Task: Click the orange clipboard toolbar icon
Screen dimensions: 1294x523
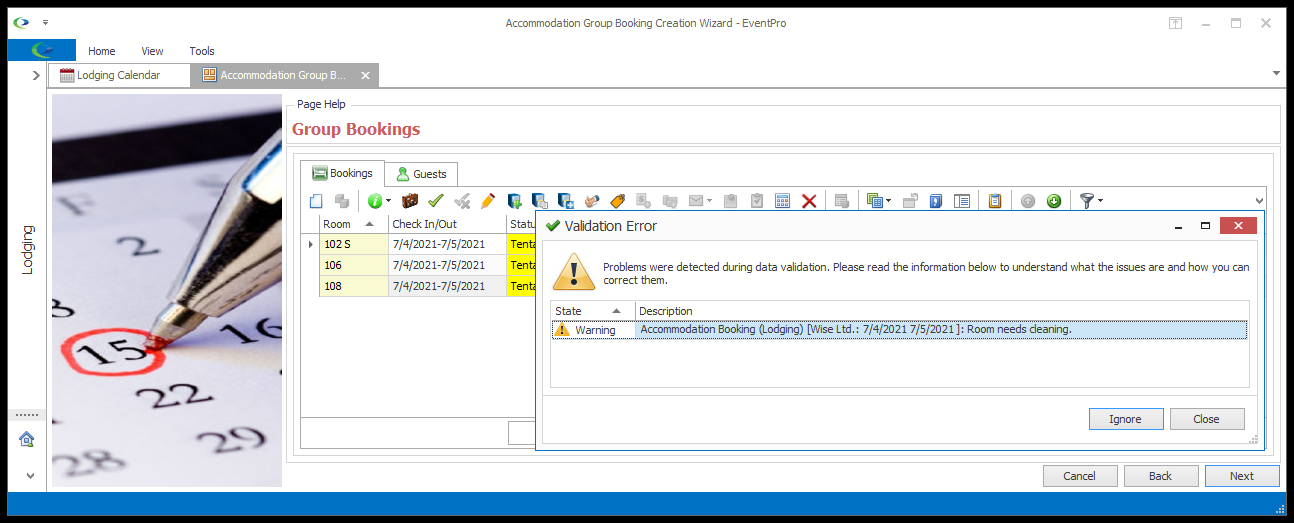Action: pos(995,201)
